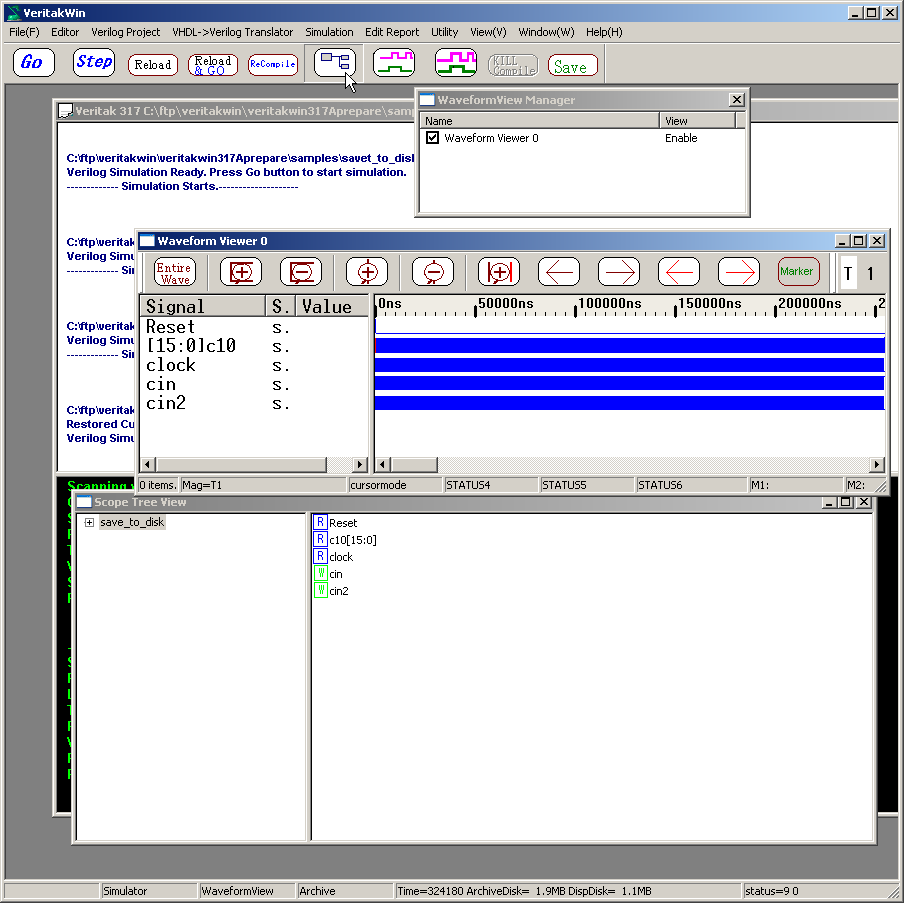The height and width of the screenshot is (903, 904).
Task: Click the save_to_disk tree label
Action: pyautogui.click(x=132, y=522)
